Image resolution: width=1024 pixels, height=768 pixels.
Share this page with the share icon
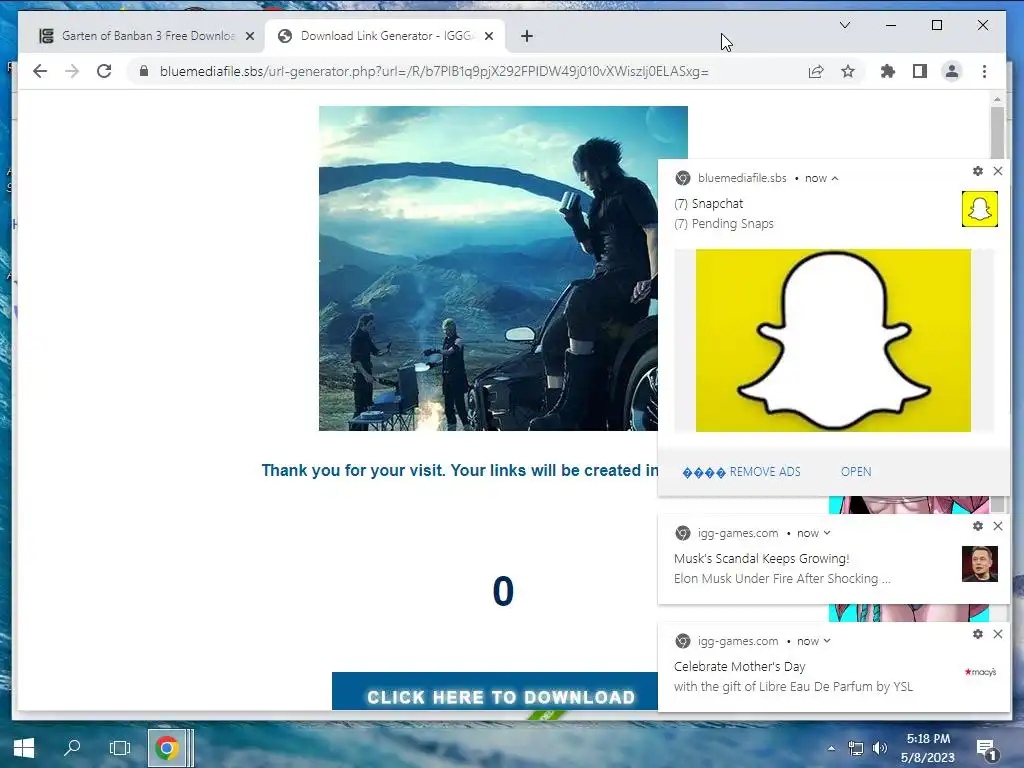(816, 71)
